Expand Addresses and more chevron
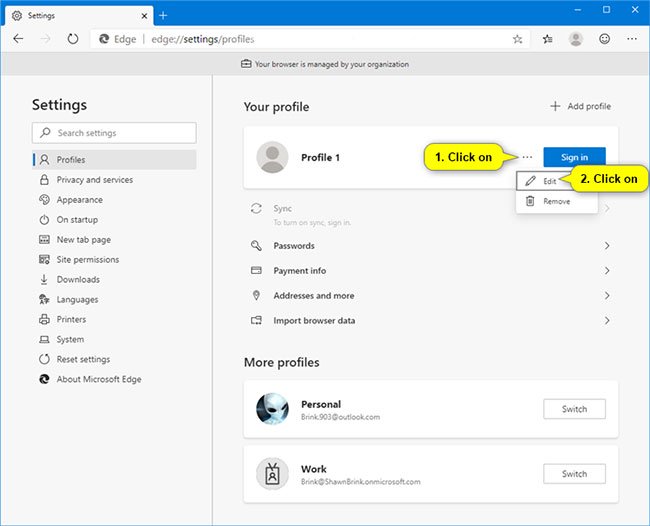This screenshot has height=526, width=650. (607, 296)
